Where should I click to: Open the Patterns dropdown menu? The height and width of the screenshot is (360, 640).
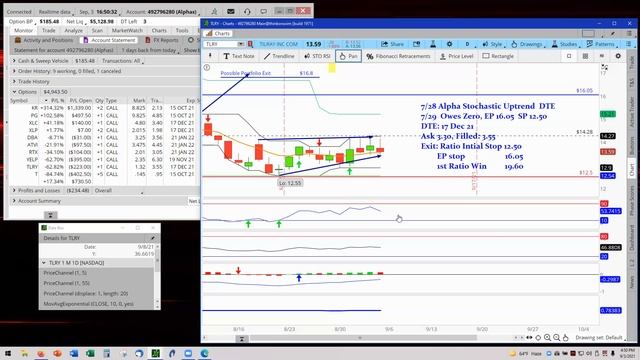coord(602,44)
